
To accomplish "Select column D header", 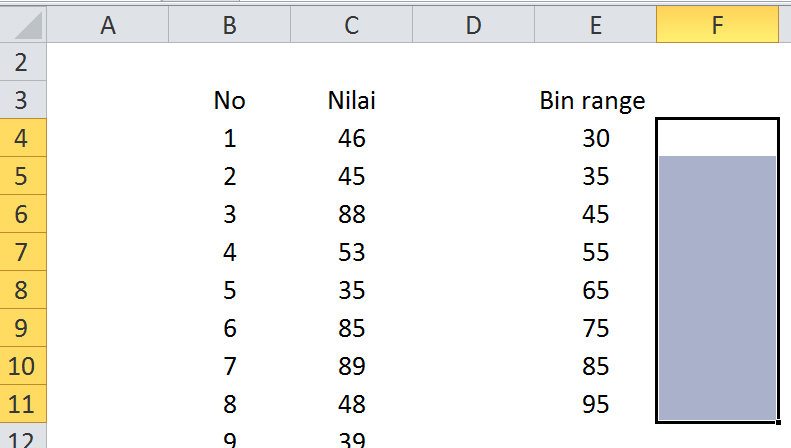I will point(473,24).
